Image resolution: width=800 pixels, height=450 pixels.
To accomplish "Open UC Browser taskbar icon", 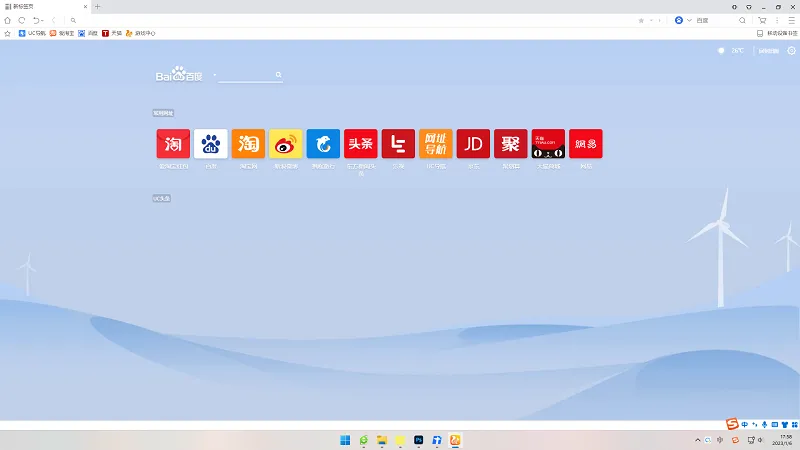I will click(455, 440).
